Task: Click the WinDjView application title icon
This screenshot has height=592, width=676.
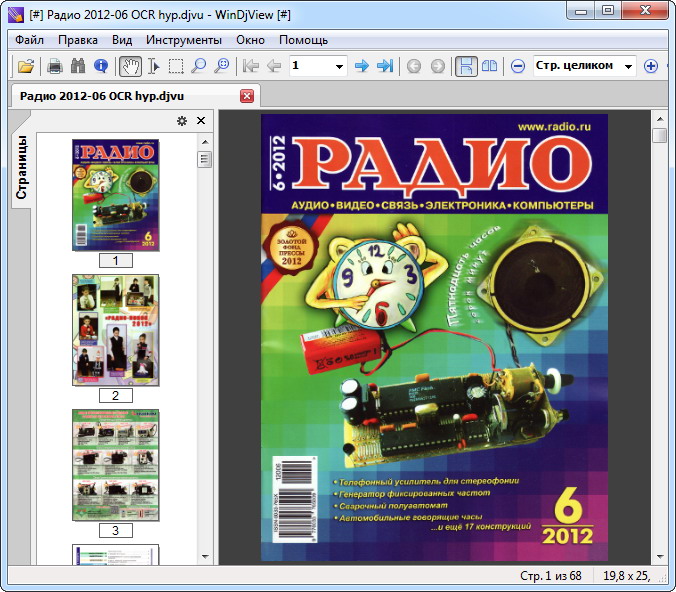Action: pyautogui.click(x=16, y=14)
